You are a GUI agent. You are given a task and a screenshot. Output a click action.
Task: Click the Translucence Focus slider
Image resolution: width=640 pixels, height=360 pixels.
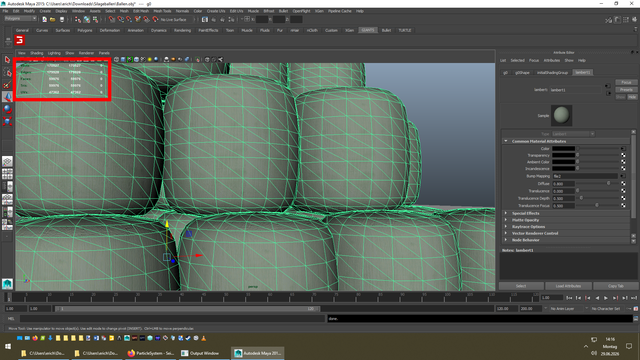coord(598,205)
